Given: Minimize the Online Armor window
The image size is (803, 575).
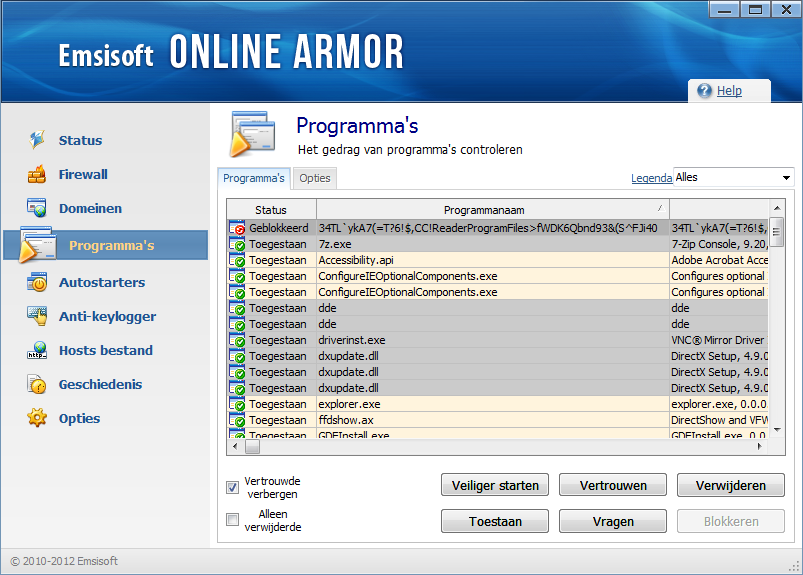Looking at the screenshot, I should (x=724, y=10).
